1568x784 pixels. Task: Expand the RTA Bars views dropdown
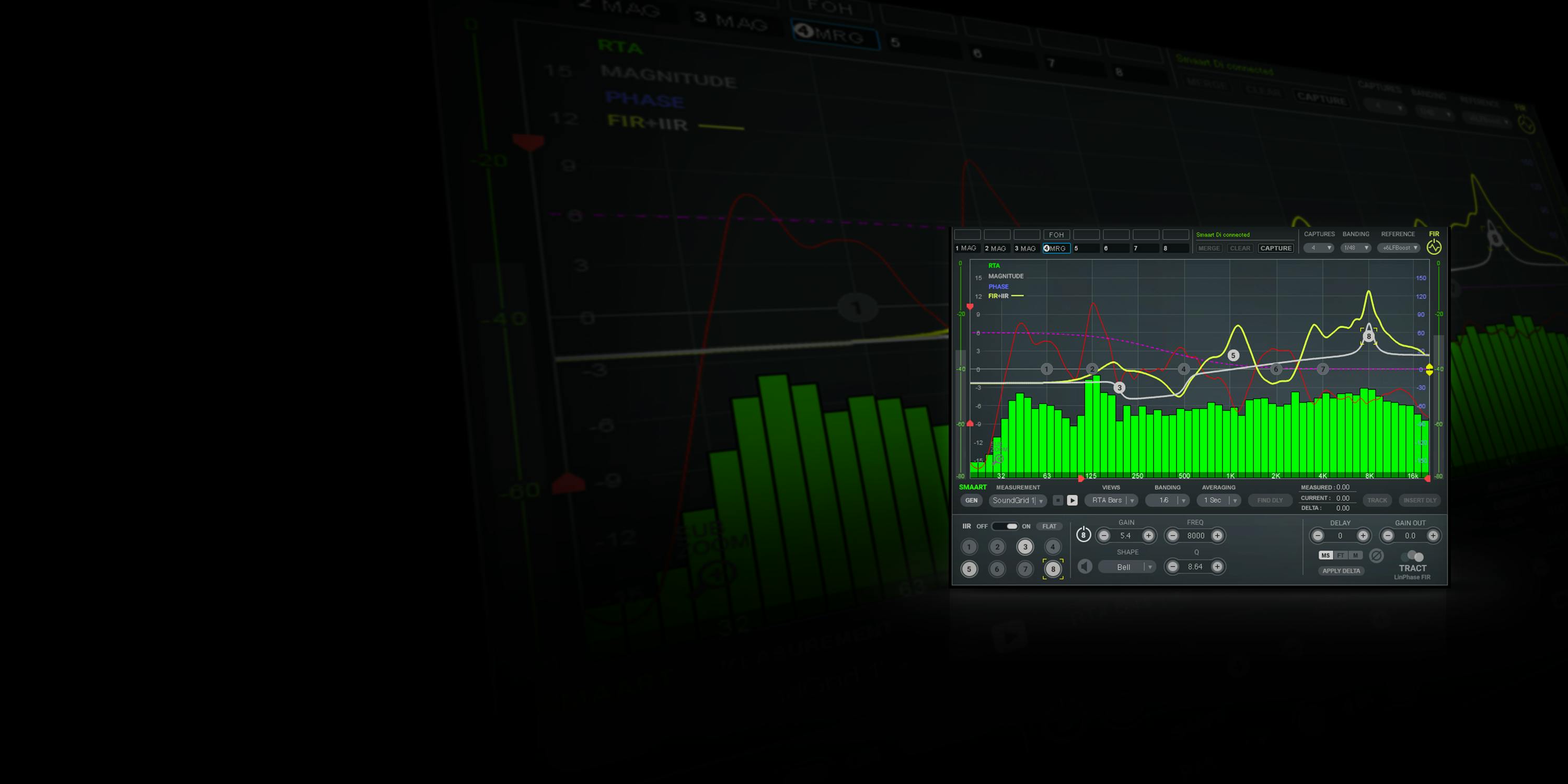click(1112, 500)
